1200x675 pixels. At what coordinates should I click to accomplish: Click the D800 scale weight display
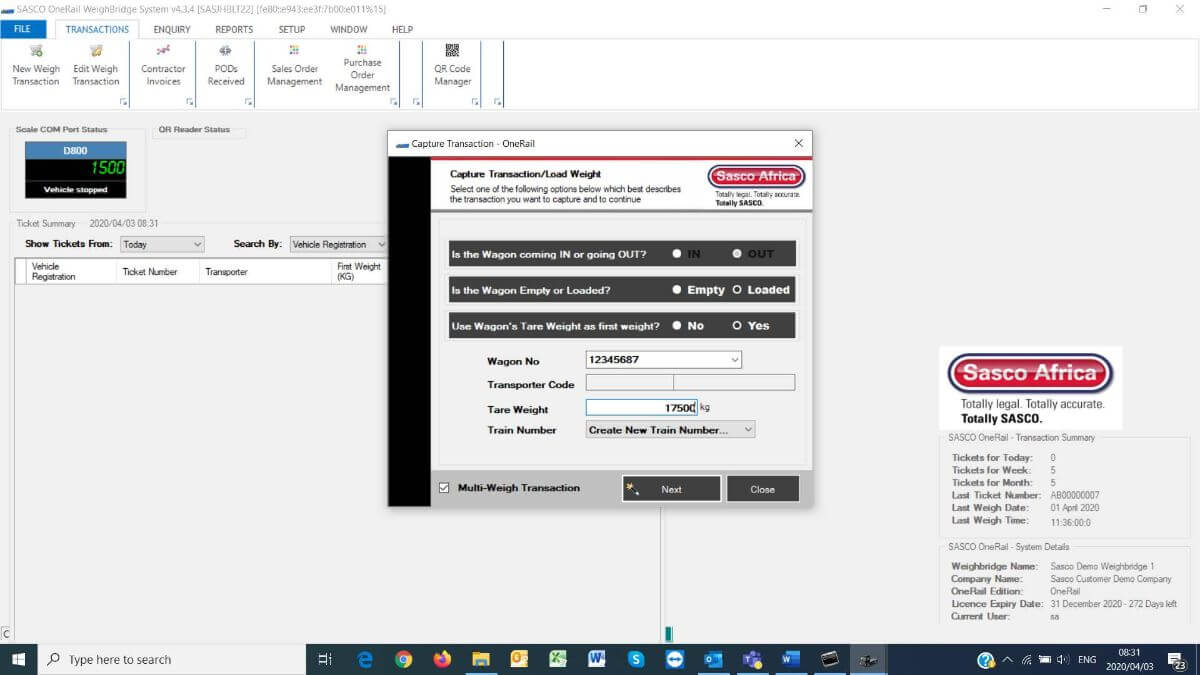(x=75, y=168)
